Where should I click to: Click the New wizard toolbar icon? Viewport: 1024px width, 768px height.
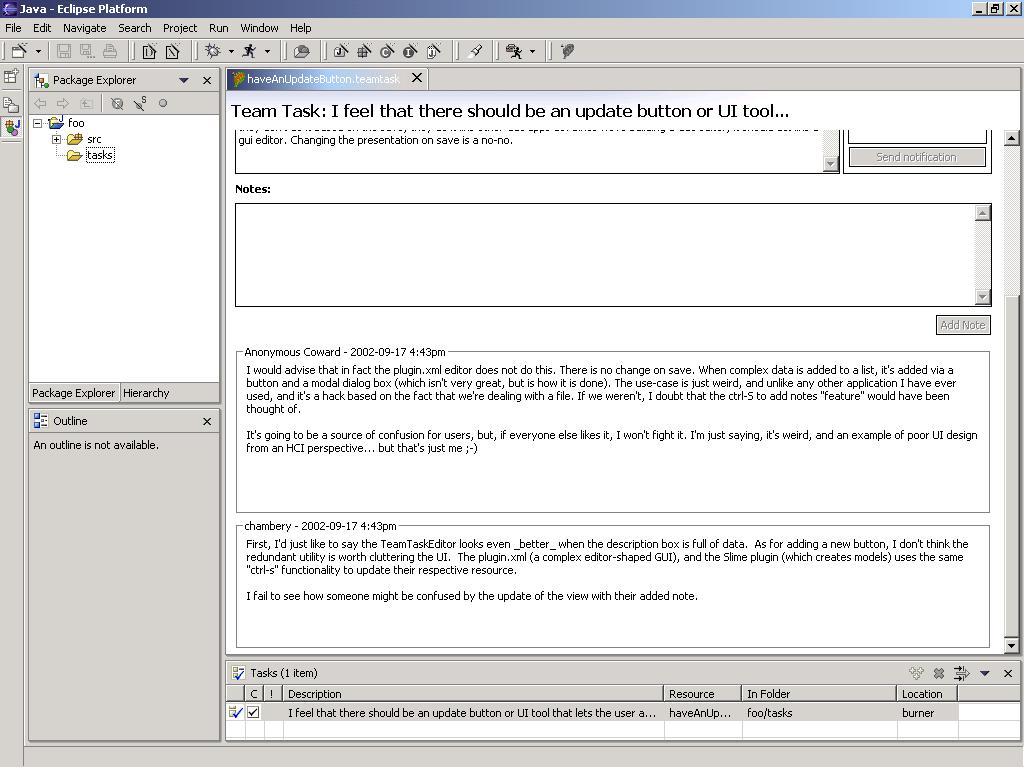pos(19,51)
